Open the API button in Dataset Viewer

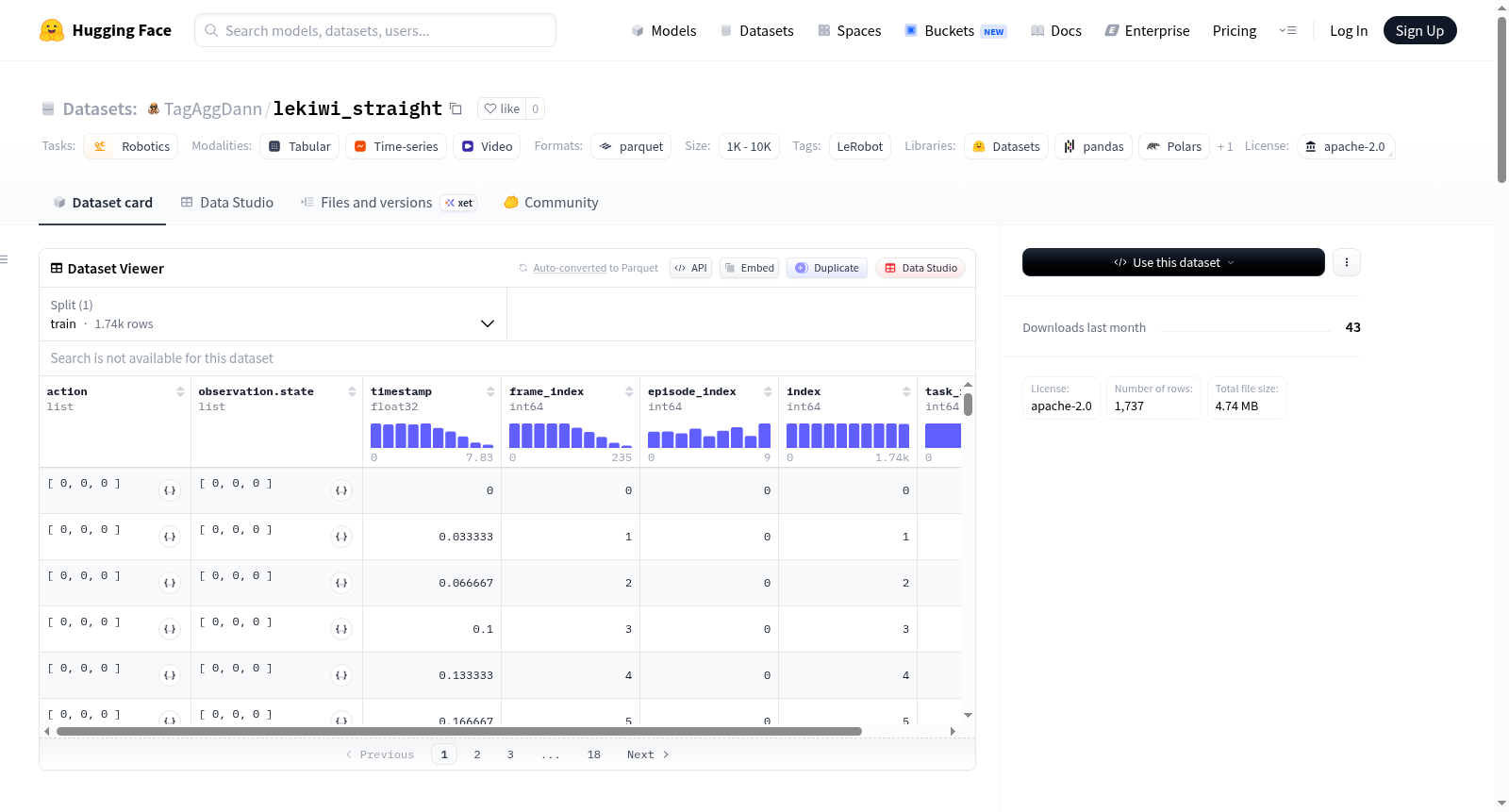pos(691,268)
